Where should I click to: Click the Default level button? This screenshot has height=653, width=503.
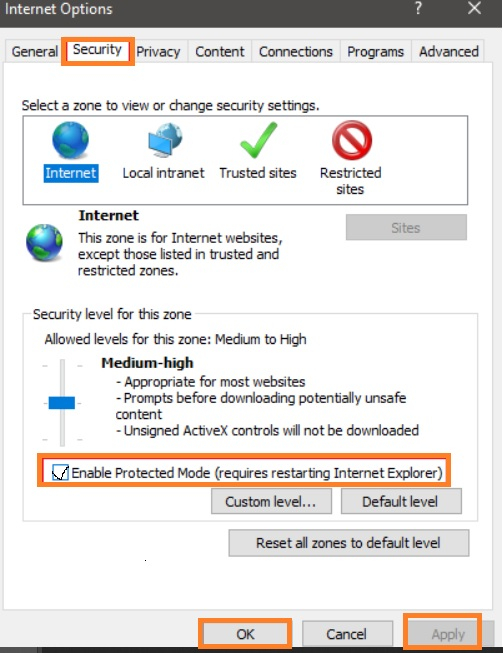click(401, 501)
